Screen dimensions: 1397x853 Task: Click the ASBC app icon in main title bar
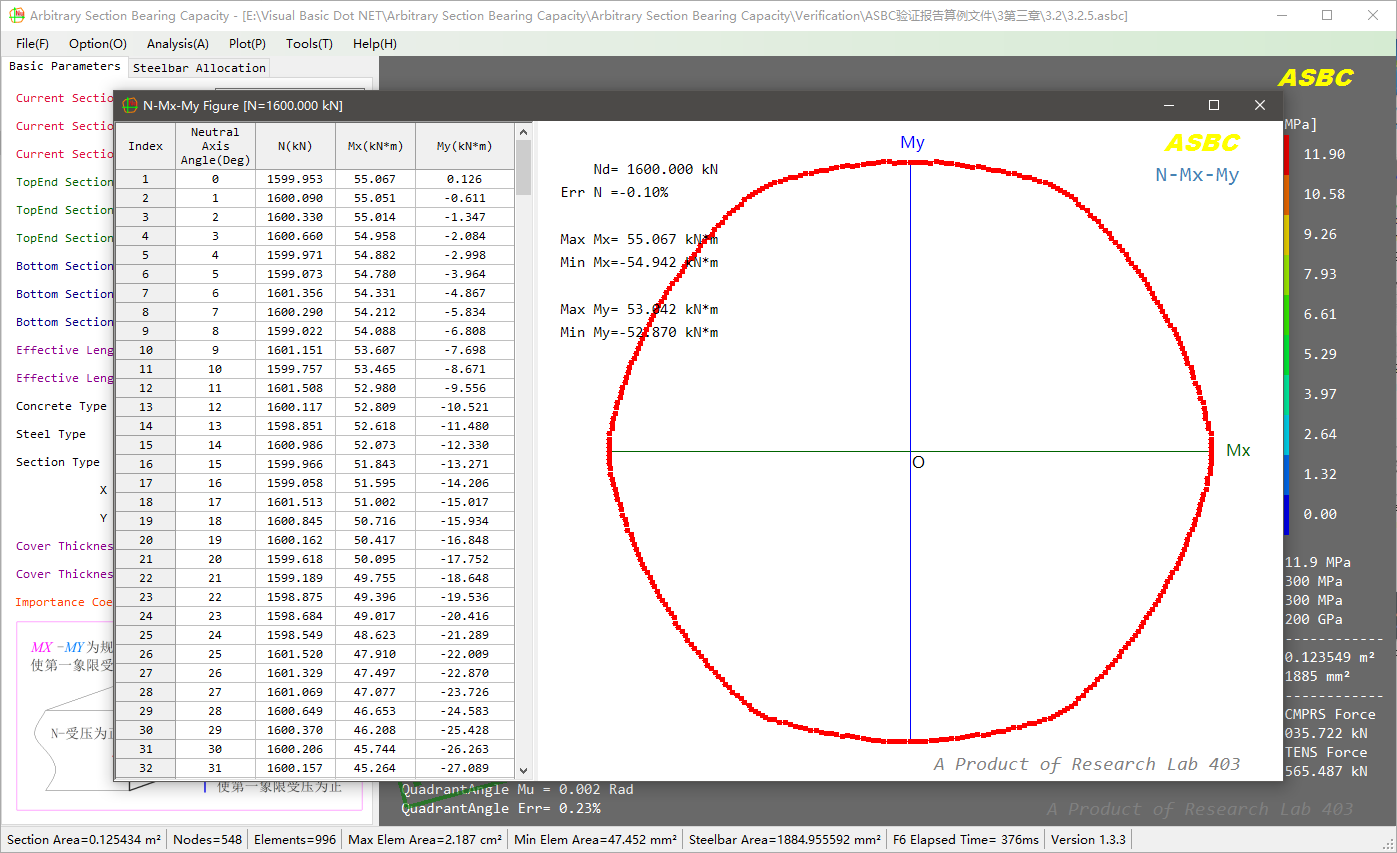click(16, 16)
